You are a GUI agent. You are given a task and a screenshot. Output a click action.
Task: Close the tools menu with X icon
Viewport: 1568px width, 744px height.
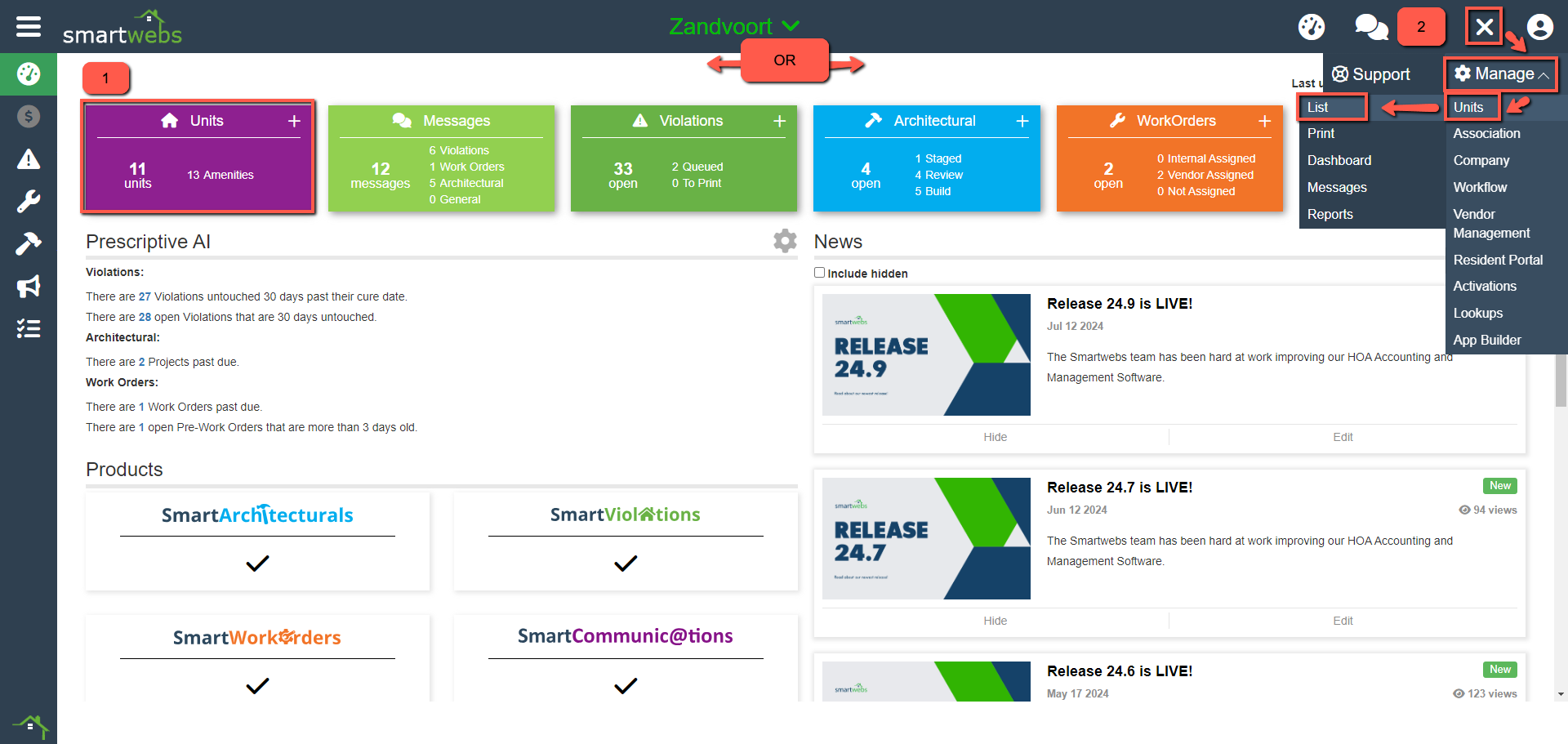(1485, 27)
